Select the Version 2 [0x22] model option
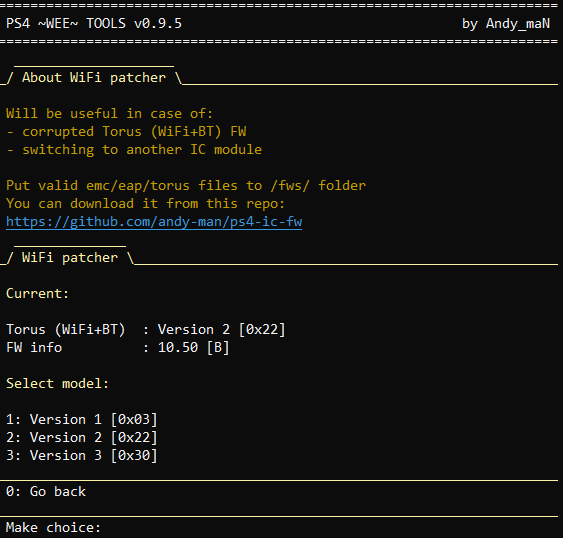This screenshot has height=538, width=563. [x=82, y=437]
